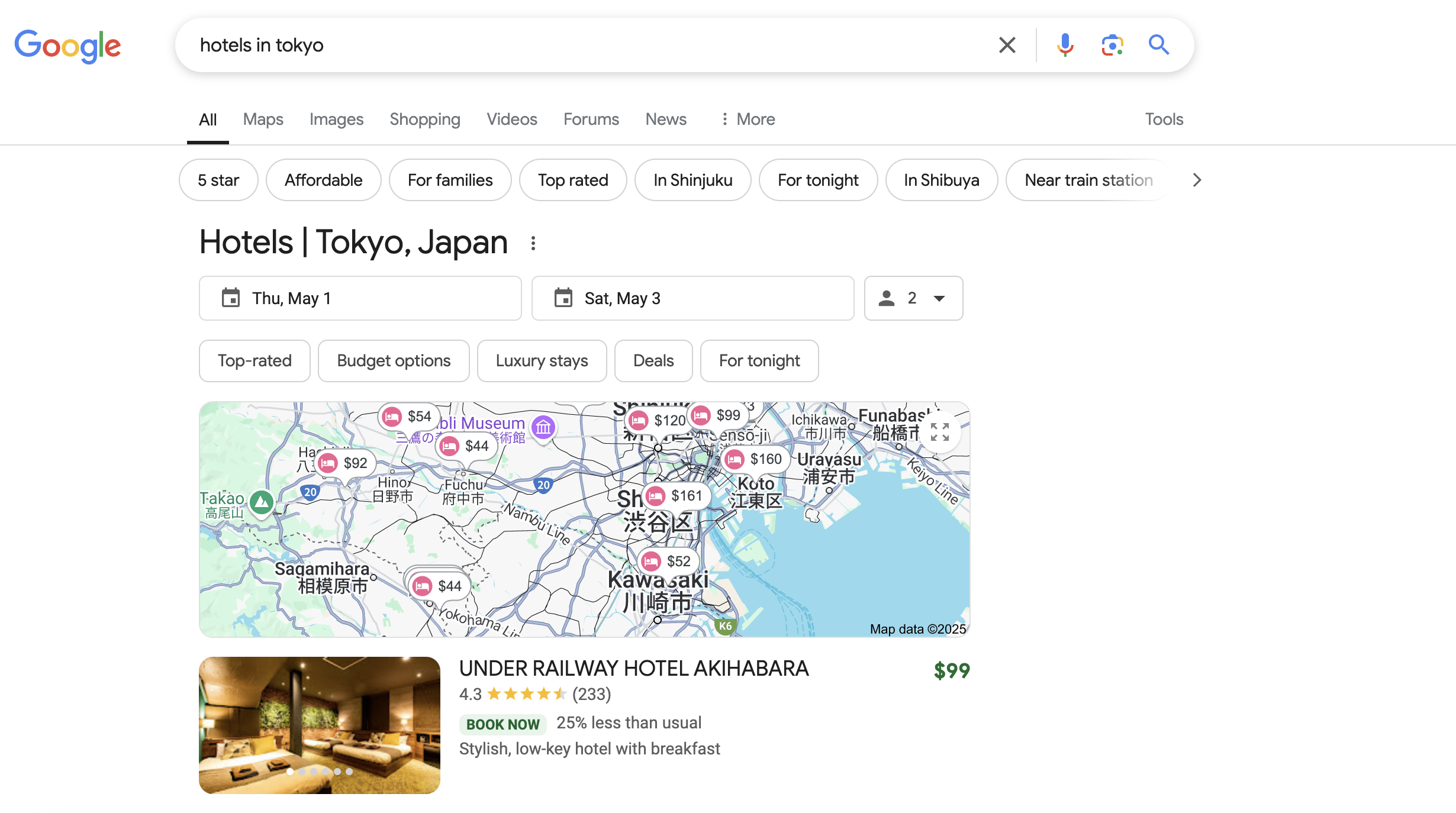Image resolution: width=1456 pixels, height=813 pixels.
Task: Select the $99 hotel pin on the map
Action: (718, 415)
